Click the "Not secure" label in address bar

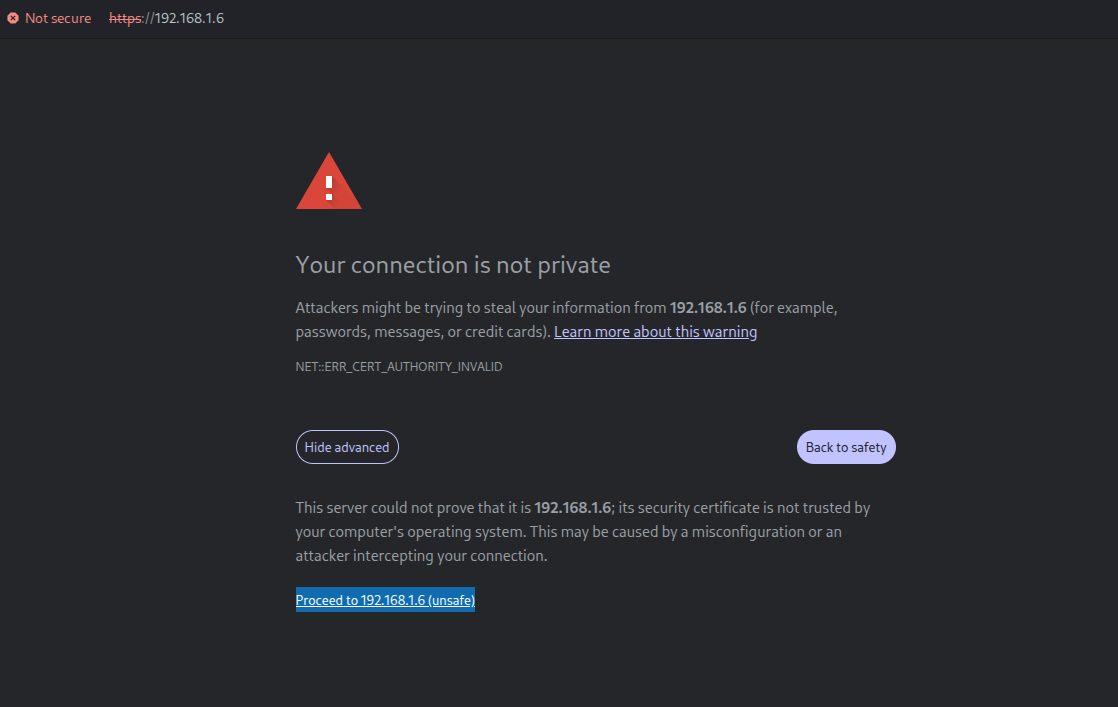pos(58,18)
